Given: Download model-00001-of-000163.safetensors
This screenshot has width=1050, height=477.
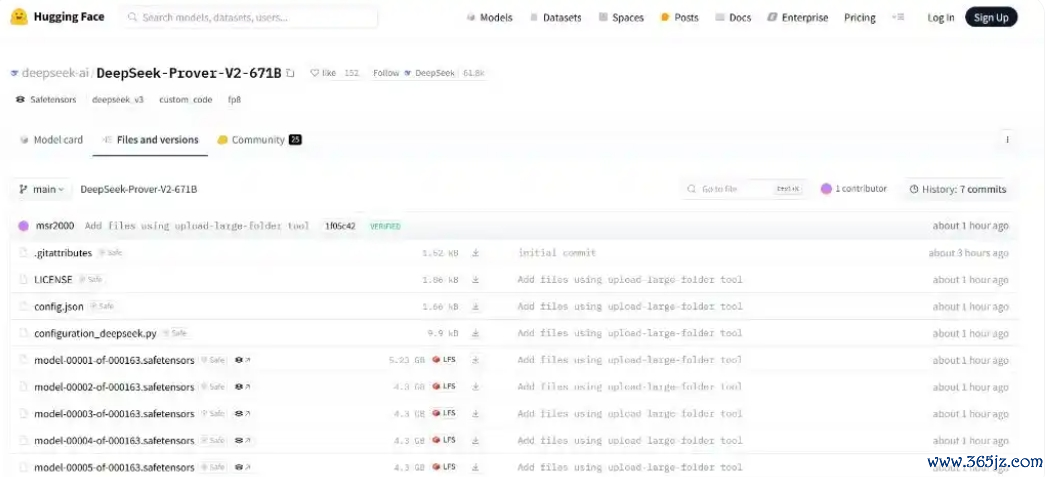Looking at the screenshot, I should [475, 360].
